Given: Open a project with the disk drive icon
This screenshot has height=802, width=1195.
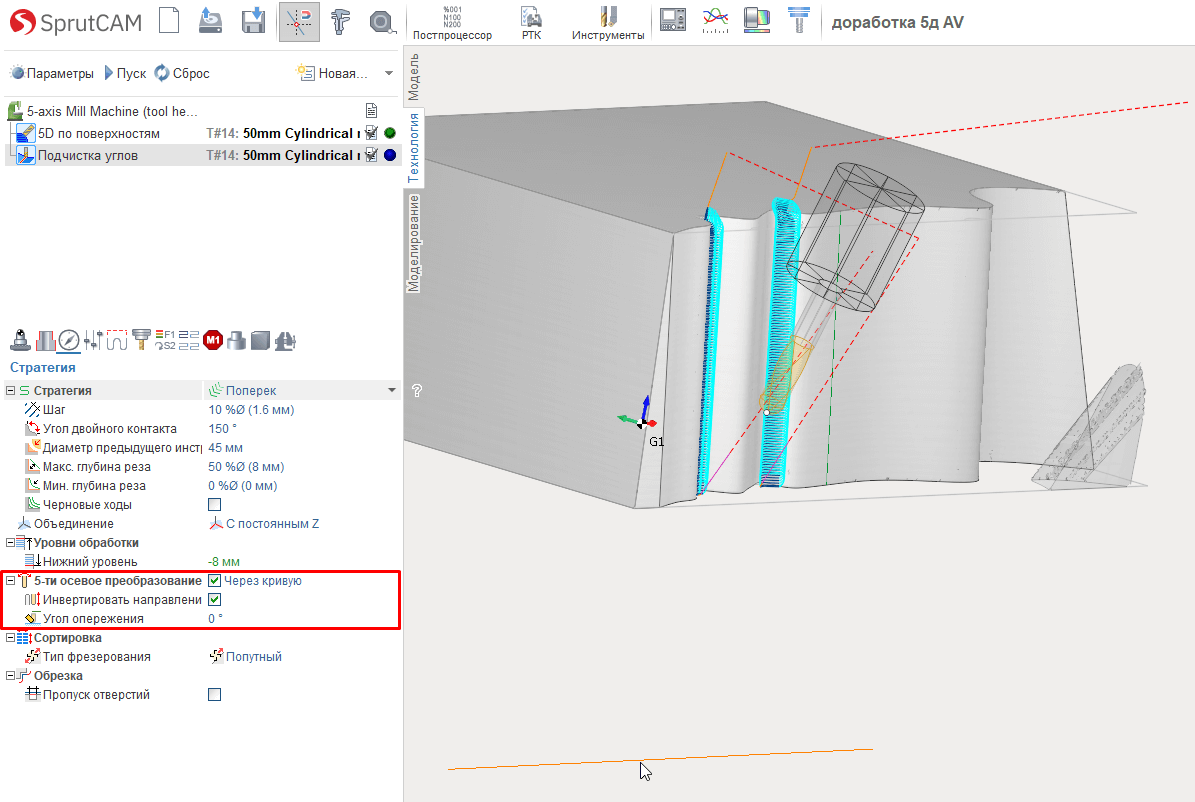Looking at the screenshot, I should [x=210, y=21].
